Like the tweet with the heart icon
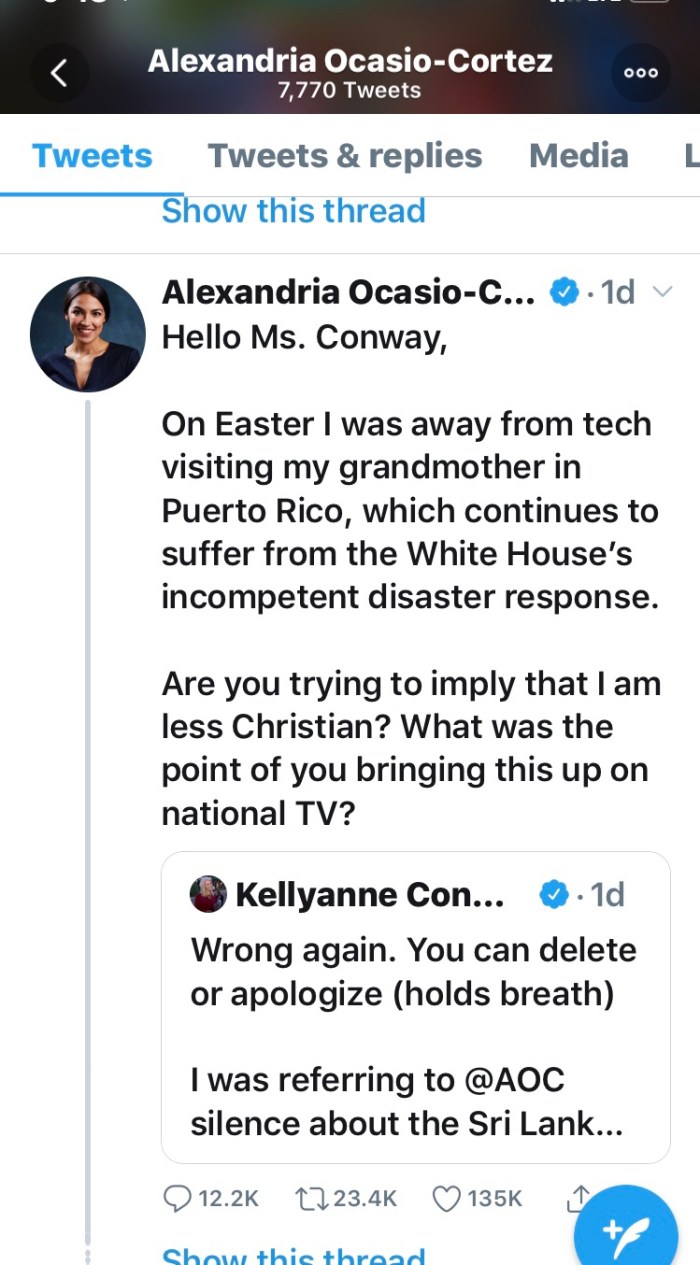The height and width of the screenshot is (1265, 700). coord(446,1198)
